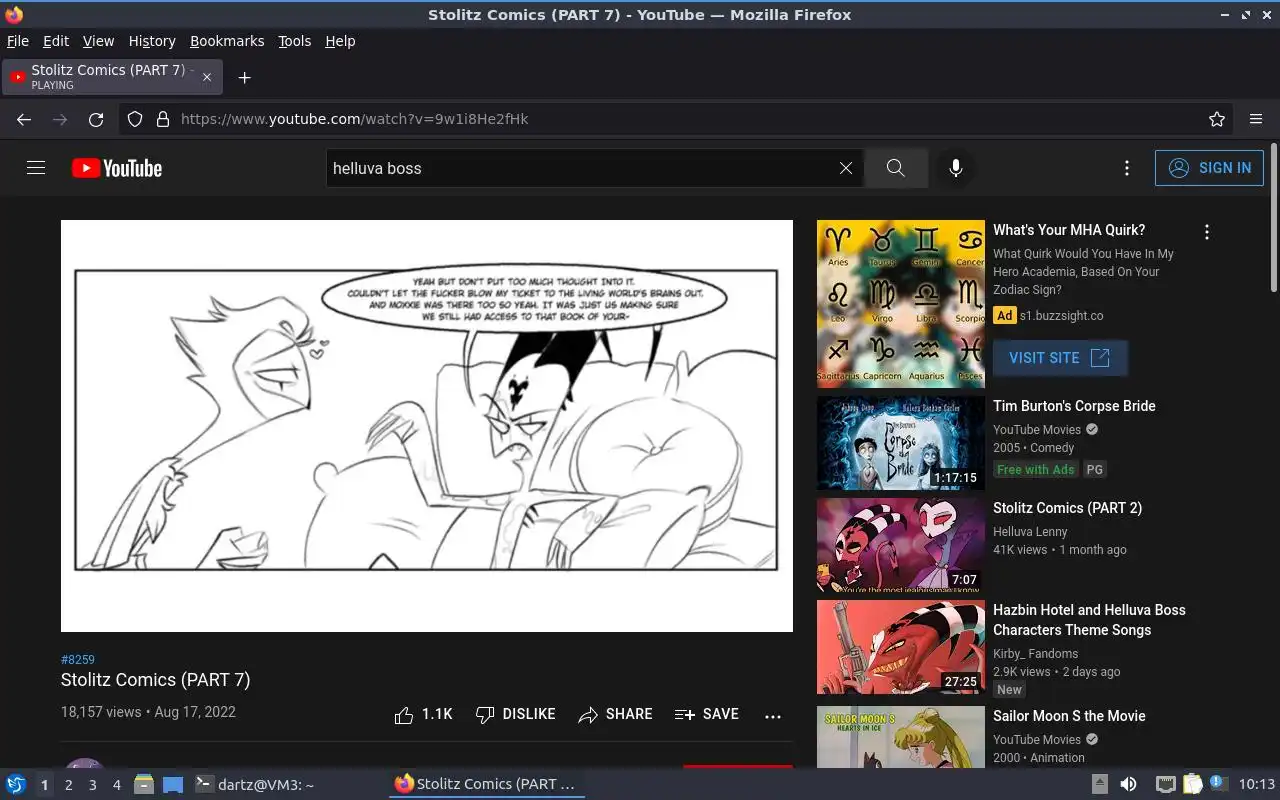The image size is (1280, 800).
Task: SAVE the video to a playlist
Action: [x=707, y=715]
